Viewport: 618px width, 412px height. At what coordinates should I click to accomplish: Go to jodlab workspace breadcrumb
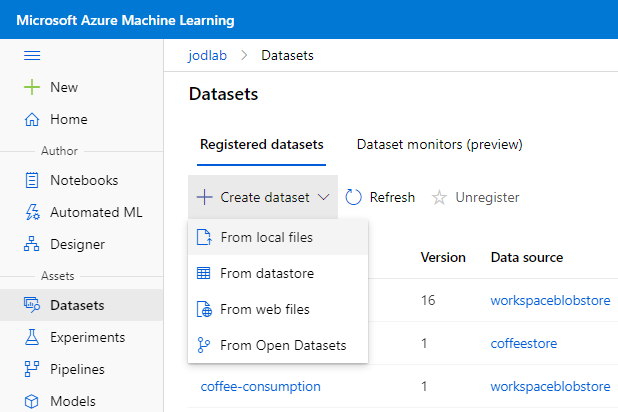point(207,55)
